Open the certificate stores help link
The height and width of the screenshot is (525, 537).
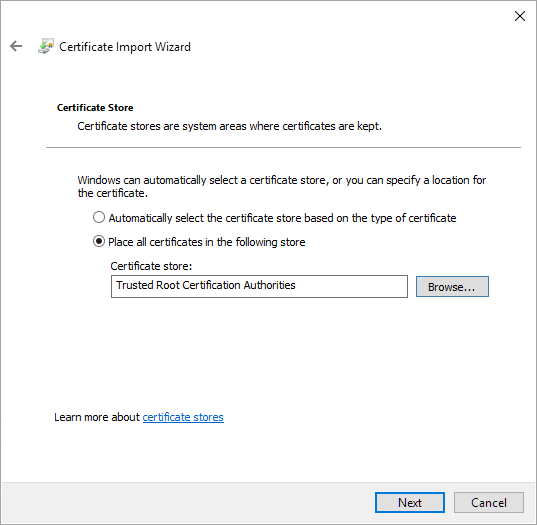point(183,417)
